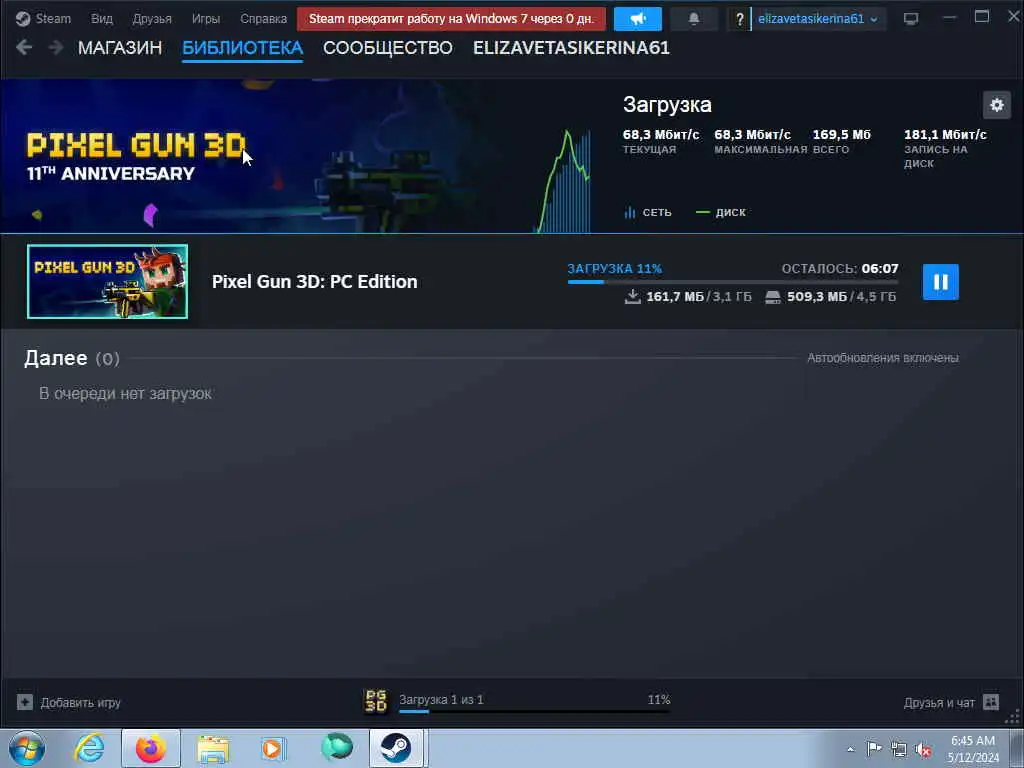
Task: Open the notifications bell
Action: pyautogui.click(x=694, y=18)
